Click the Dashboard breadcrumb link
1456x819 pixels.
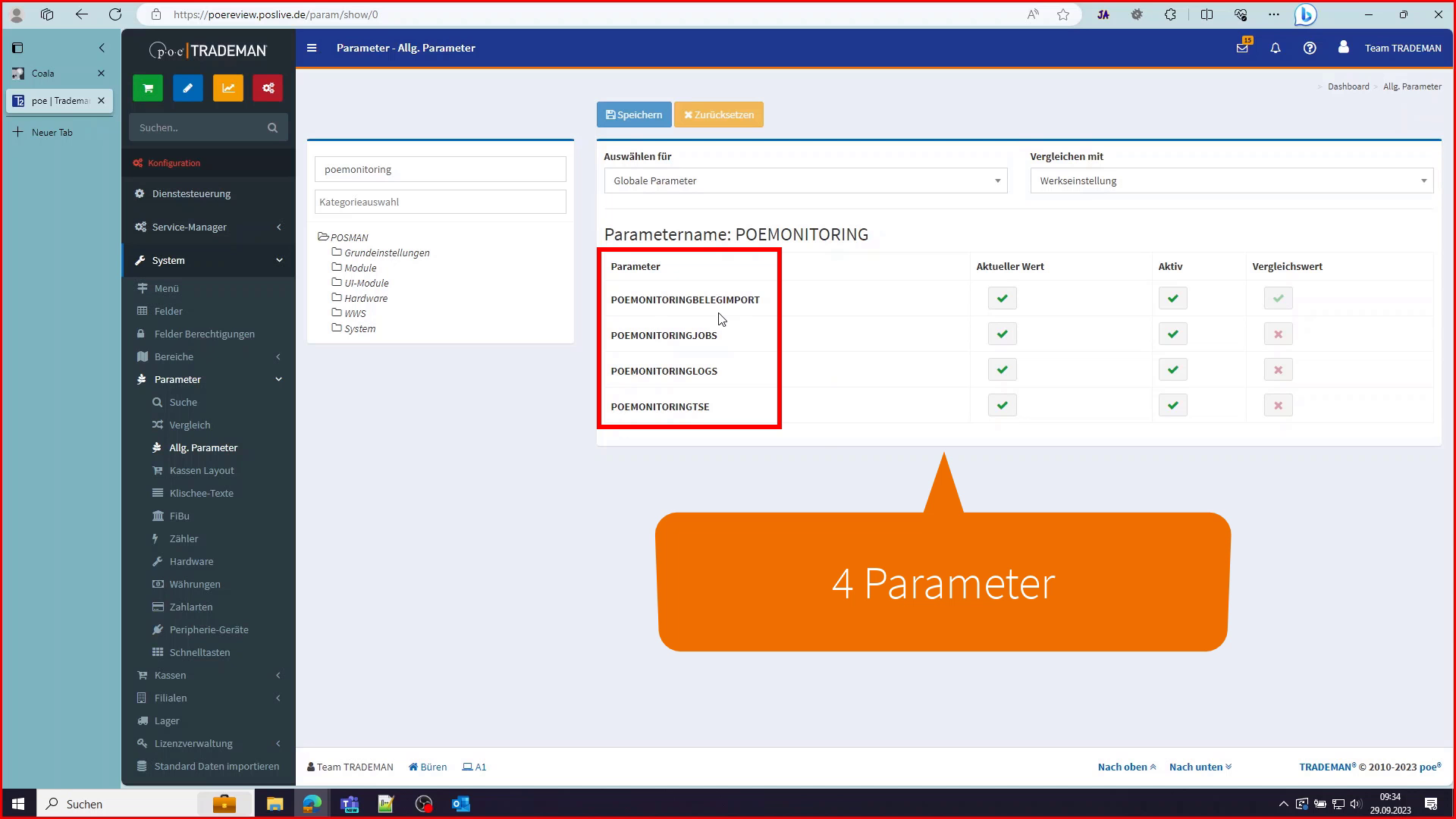(1348, 86)
